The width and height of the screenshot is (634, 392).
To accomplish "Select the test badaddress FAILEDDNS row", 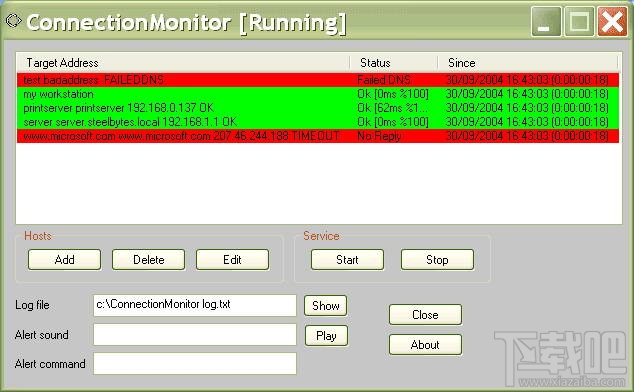I will point(318,80).
